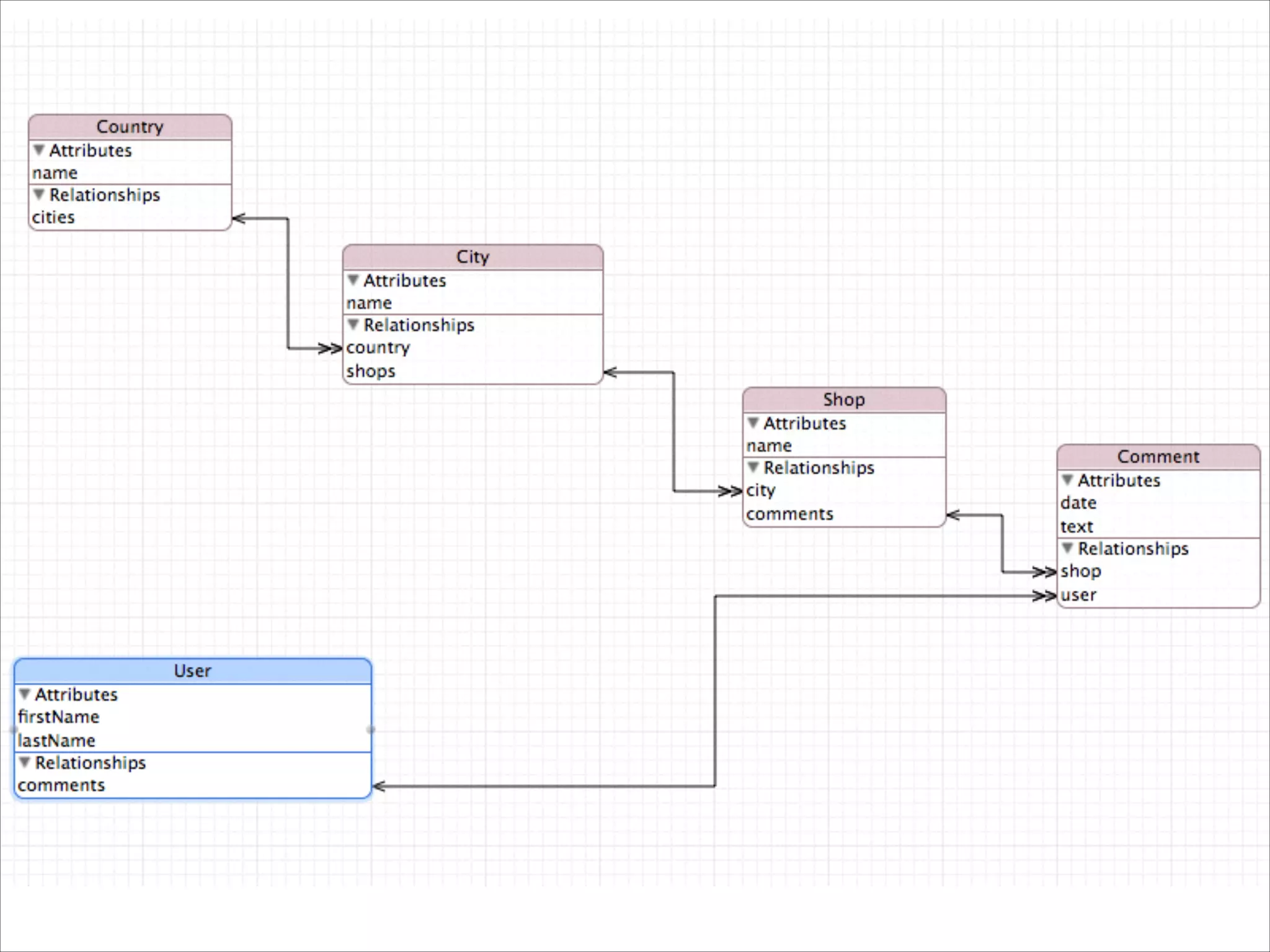Collapse Country entity Attributes disclosure triangle
Viewport: 1270px width, 952px height.
coord(38,150)
